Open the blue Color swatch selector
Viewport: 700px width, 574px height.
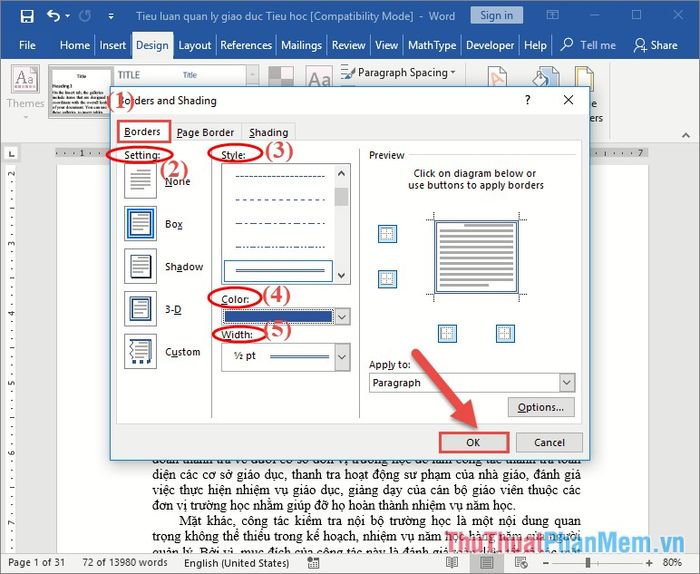coord(278,317)
